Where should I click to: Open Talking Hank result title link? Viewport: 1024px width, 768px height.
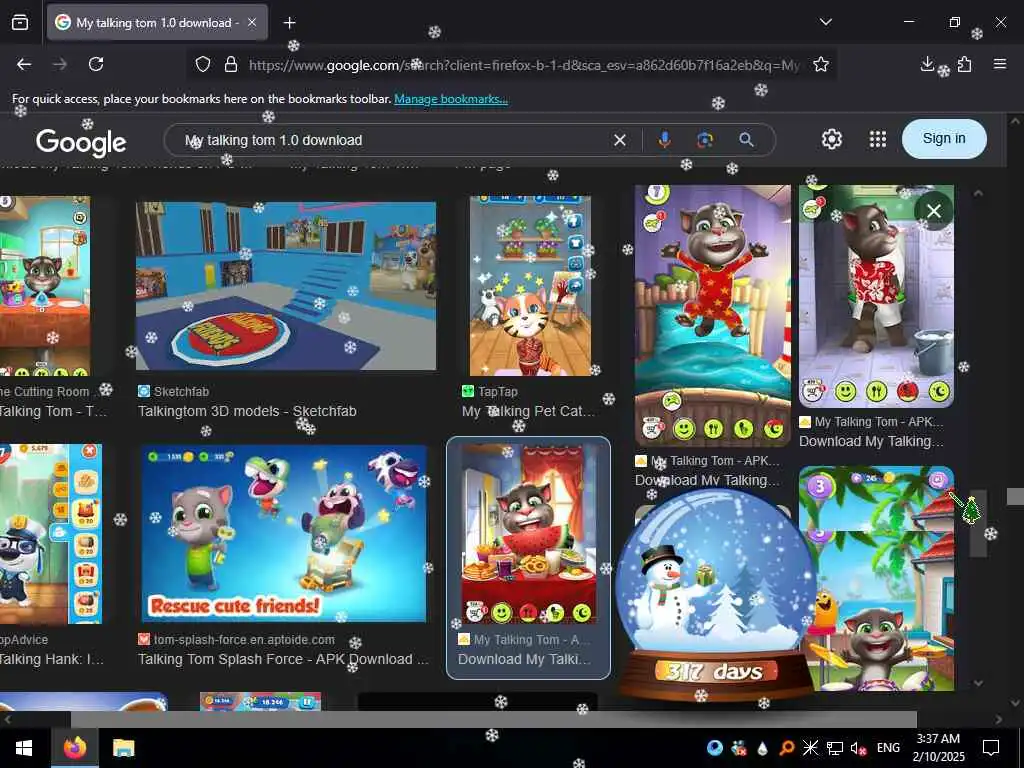pos(52,660)
